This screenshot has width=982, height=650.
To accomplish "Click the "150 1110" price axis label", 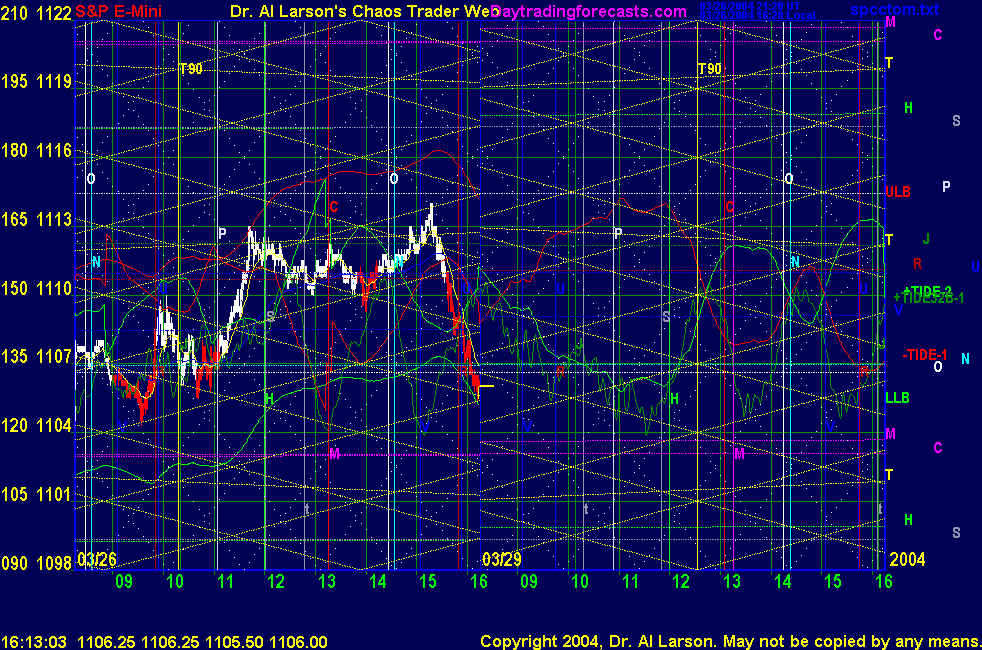I will point(36,288).
